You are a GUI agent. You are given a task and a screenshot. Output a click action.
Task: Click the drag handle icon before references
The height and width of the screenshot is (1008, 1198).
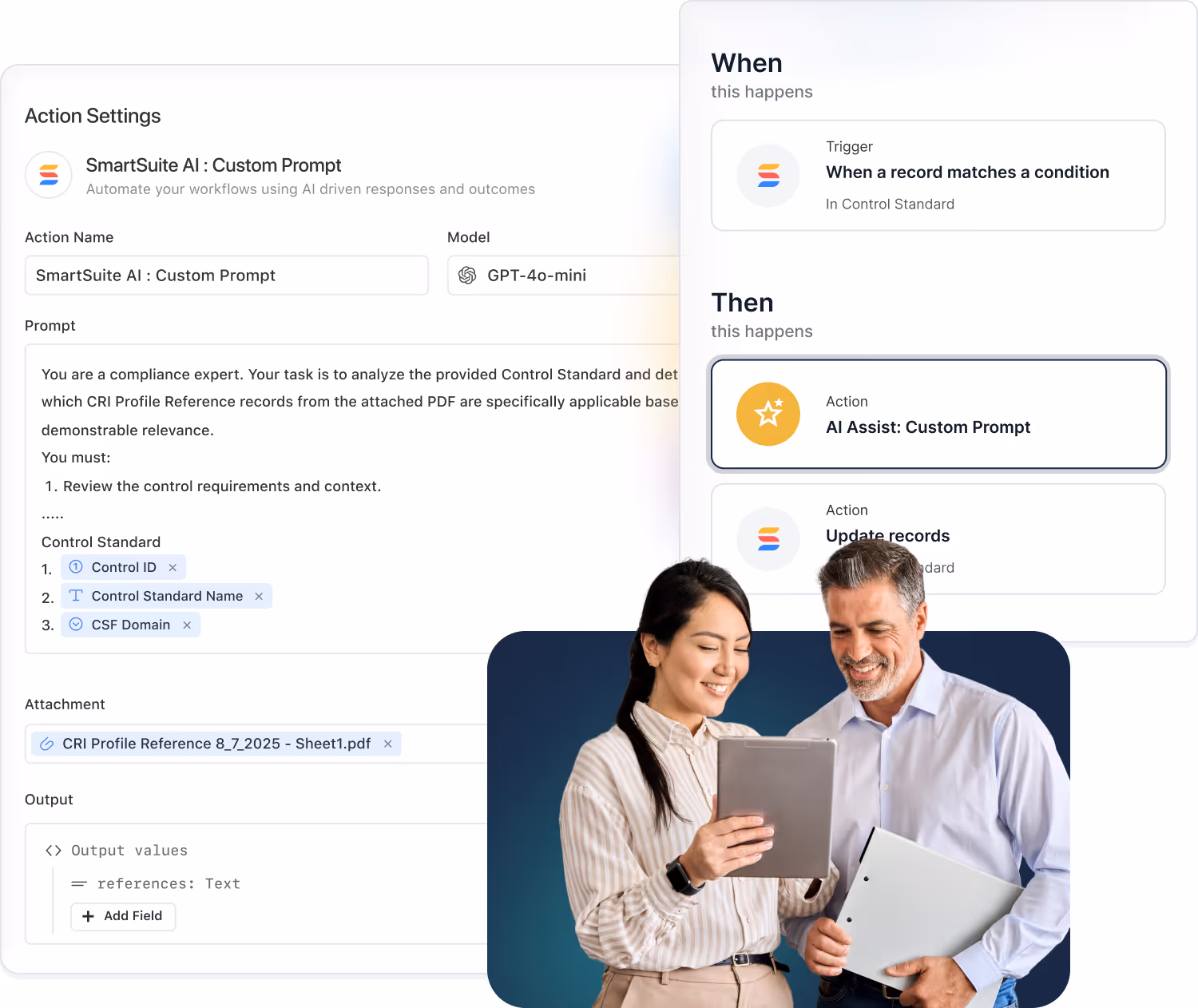point(78,884)
